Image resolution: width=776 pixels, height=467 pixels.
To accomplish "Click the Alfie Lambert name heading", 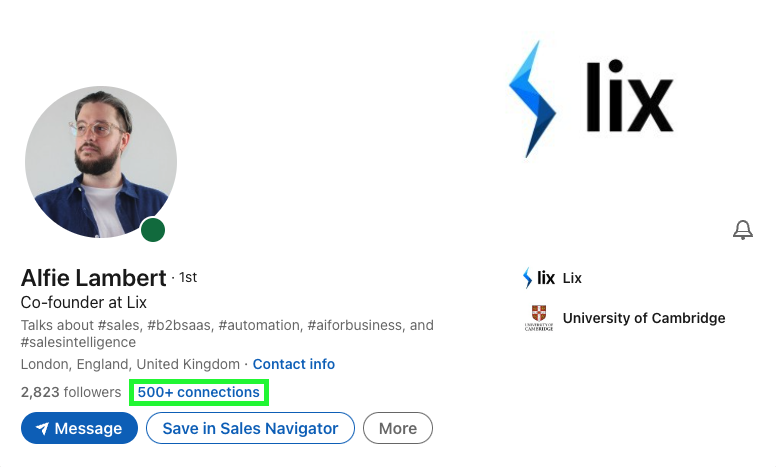I will click(x=93, y=278).
